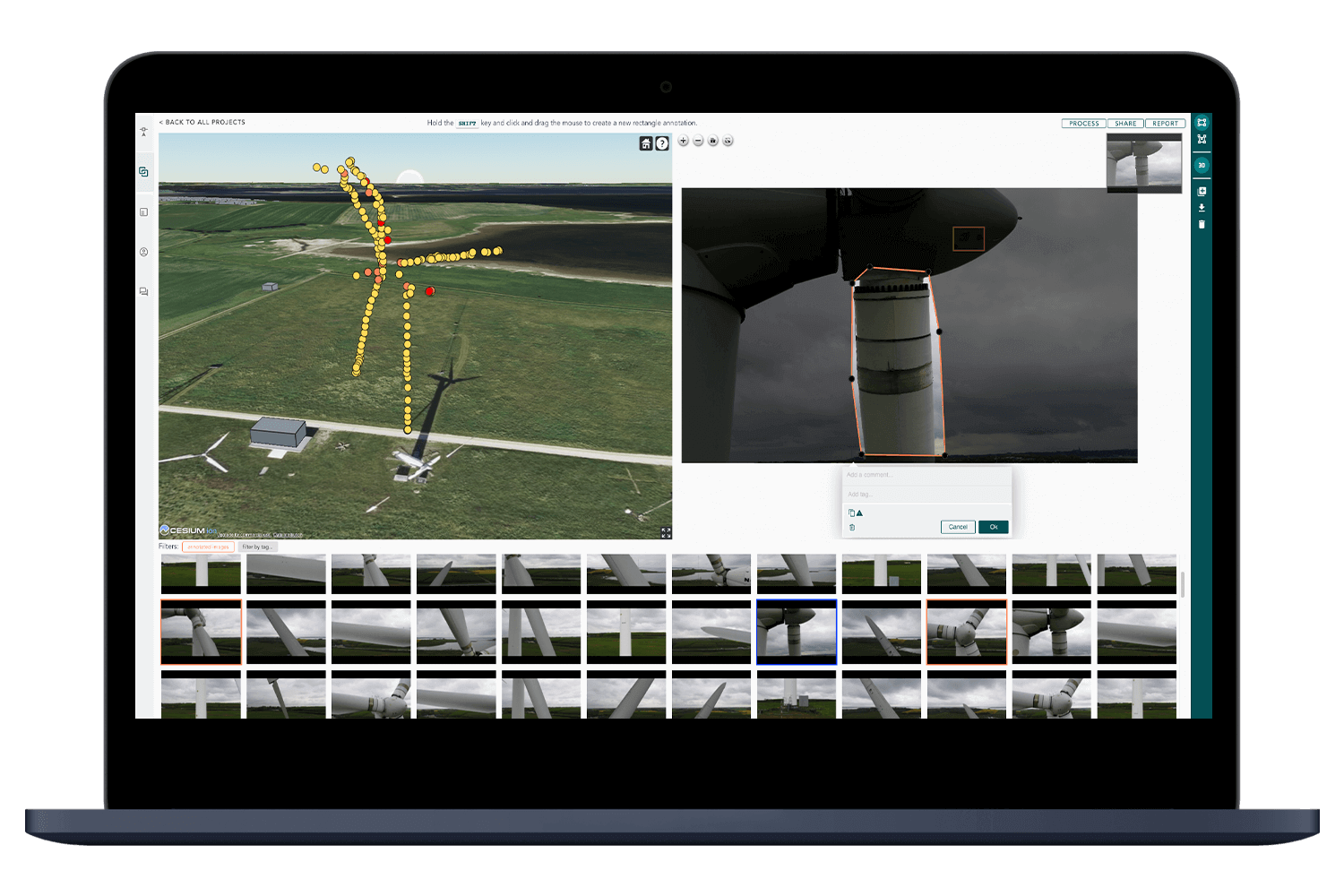This screenshot has width=1344, height=896.
Task: Select the flight path tool in the sidebar
Action: point(143,131)
